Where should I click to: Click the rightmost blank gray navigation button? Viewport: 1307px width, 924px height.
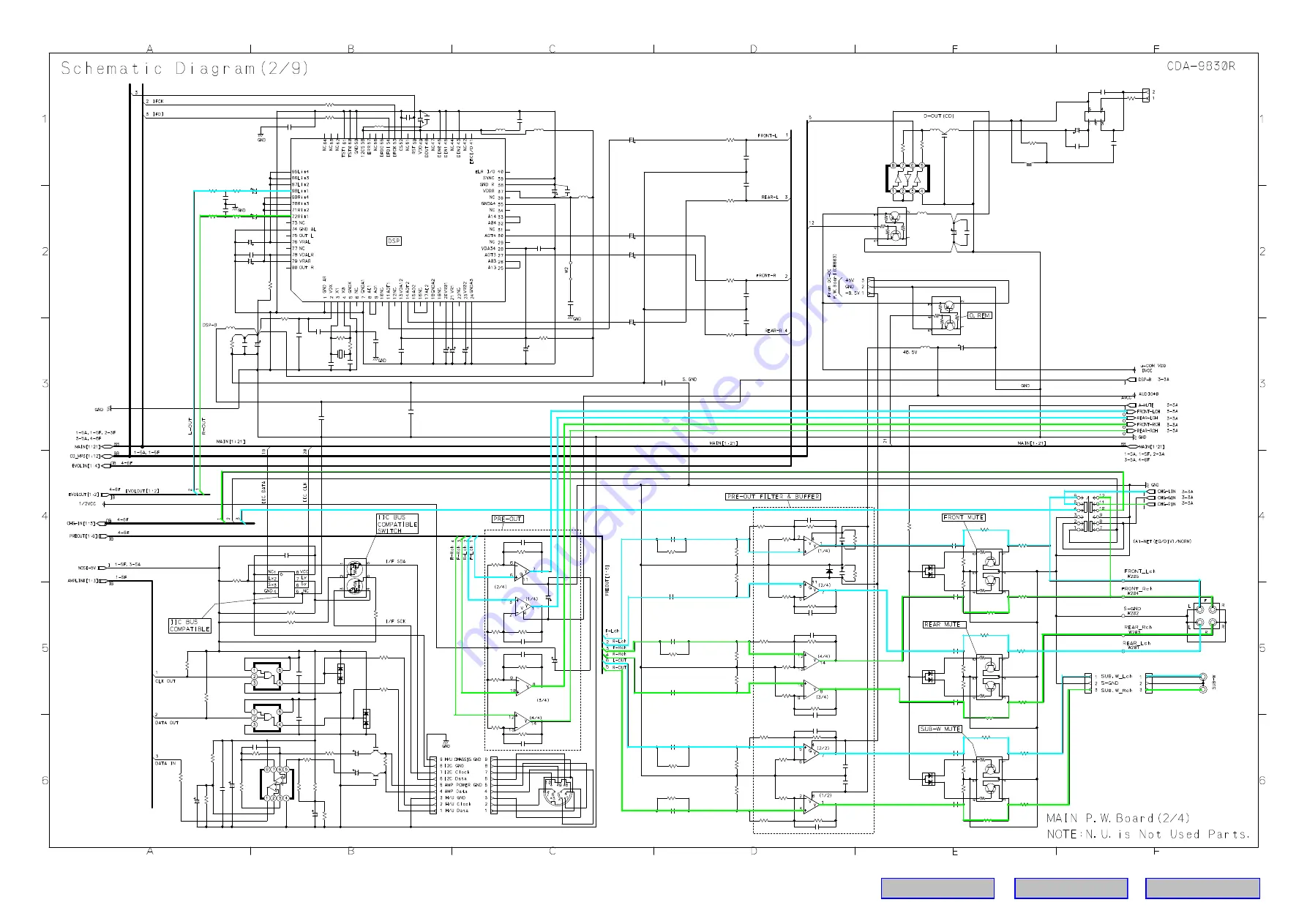coord(1202,888)
